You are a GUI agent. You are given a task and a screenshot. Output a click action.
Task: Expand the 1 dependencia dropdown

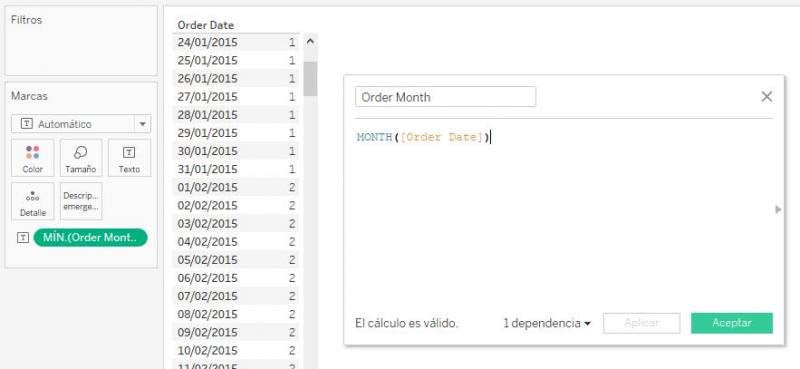point(547,323)
